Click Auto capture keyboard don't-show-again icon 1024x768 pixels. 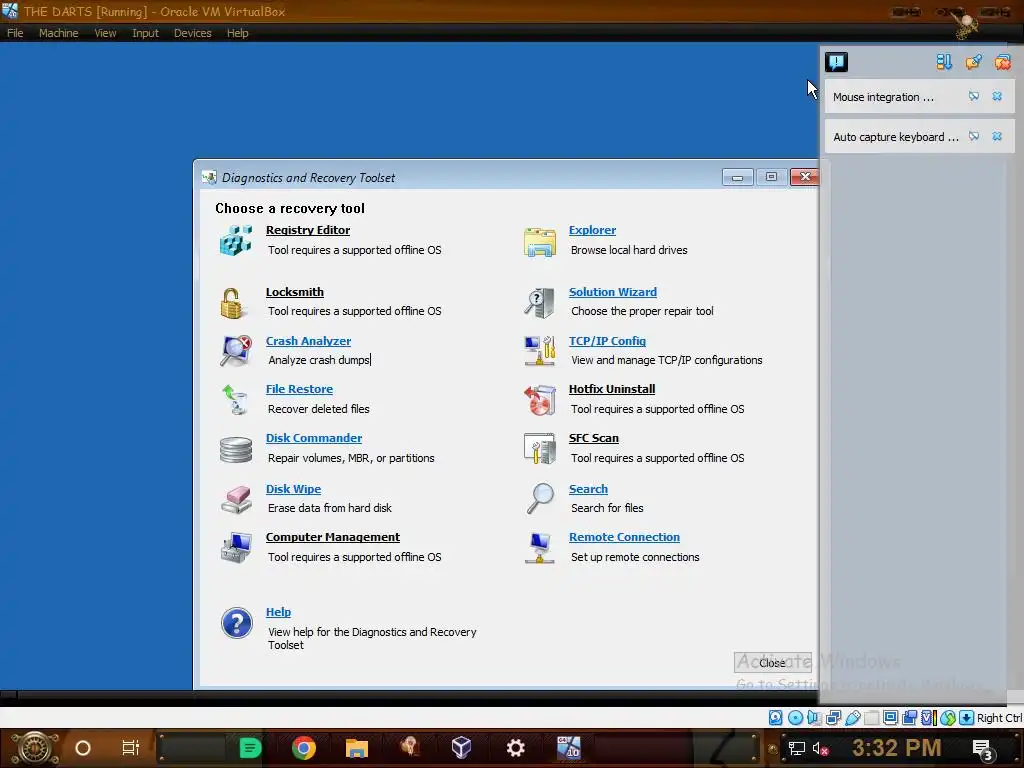pyautogui.click(x=974, y=136)
